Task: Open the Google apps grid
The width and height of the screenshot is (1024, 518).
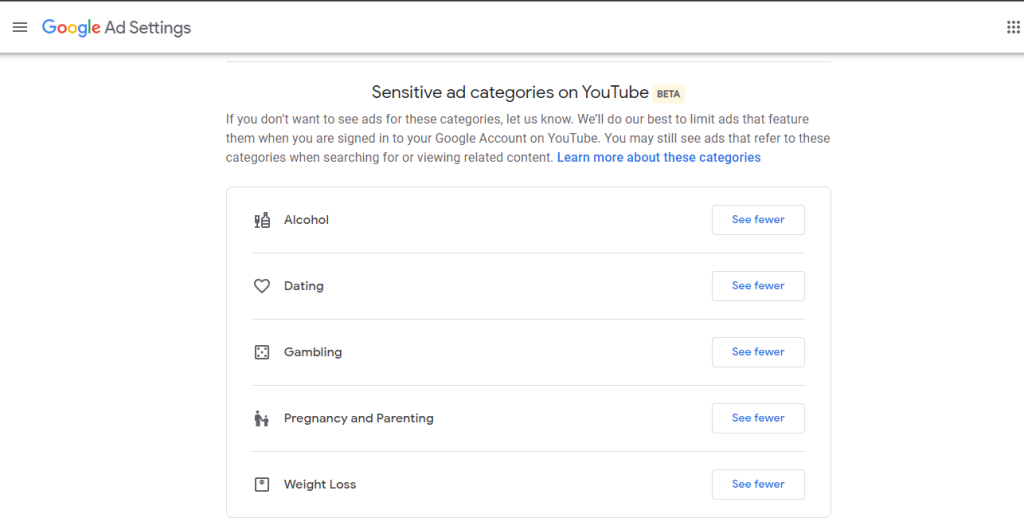Action: 1013,27
